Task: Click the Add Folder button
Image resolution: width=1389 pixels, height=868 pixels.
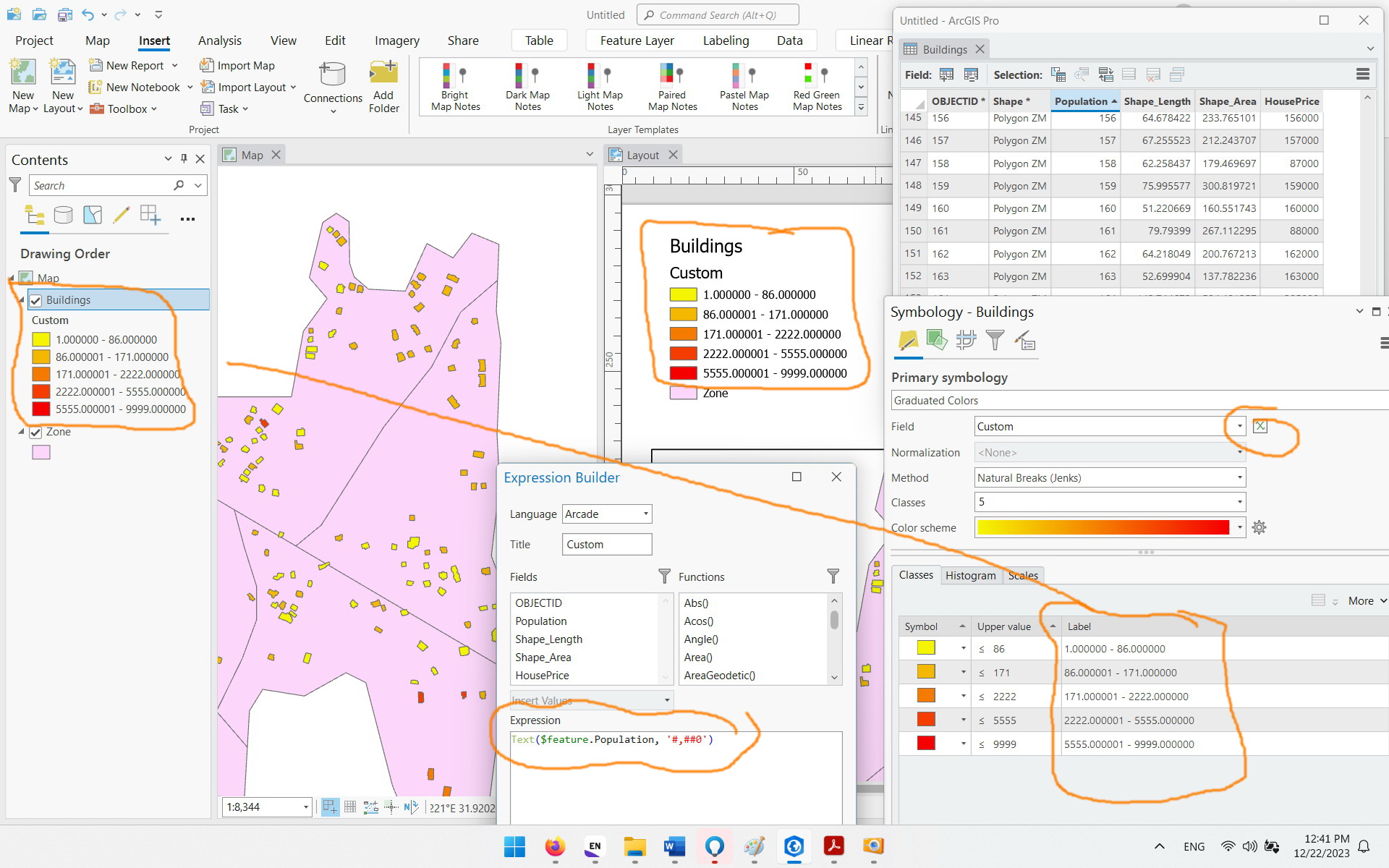Action: (383, 85)
